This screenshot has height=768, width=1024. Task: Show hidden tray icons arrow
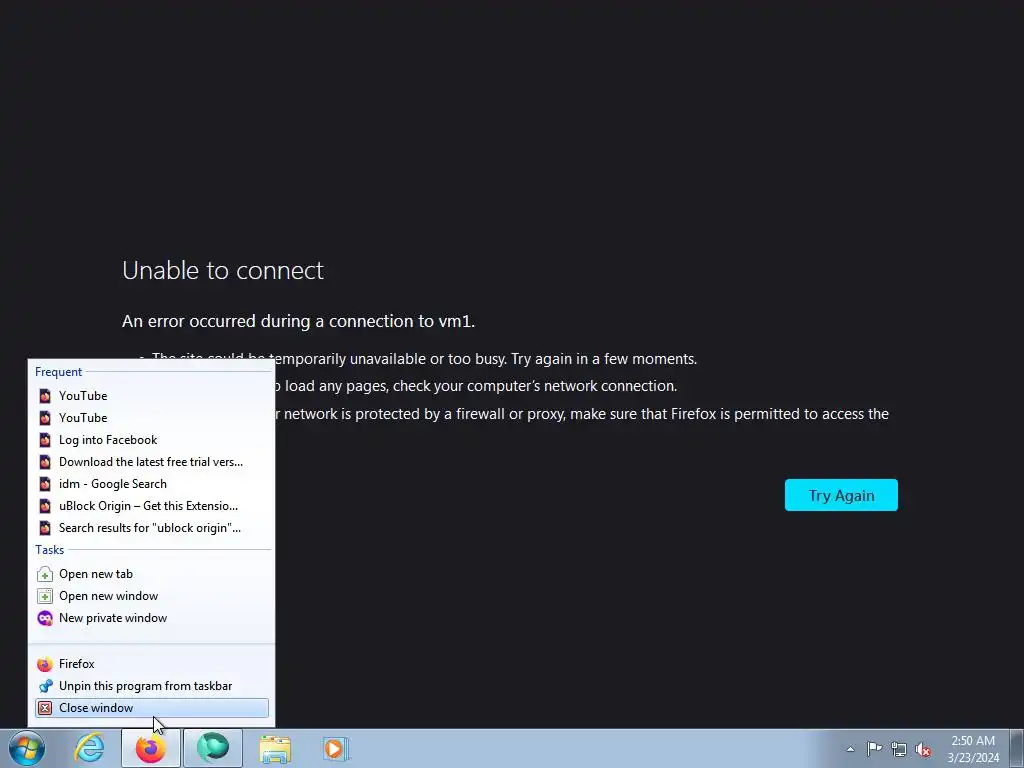850,749
